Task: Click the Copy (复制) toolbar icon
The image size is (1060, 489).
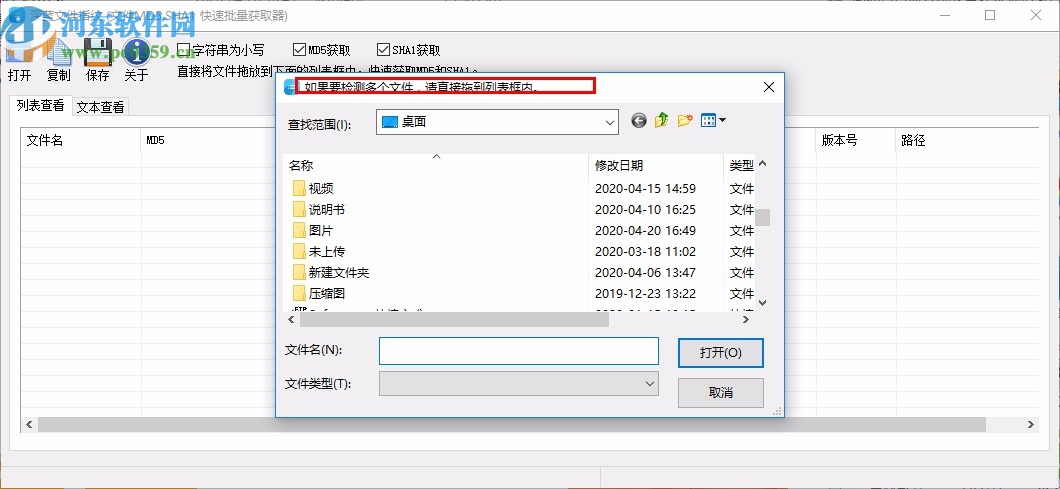Action: (59, 53)
